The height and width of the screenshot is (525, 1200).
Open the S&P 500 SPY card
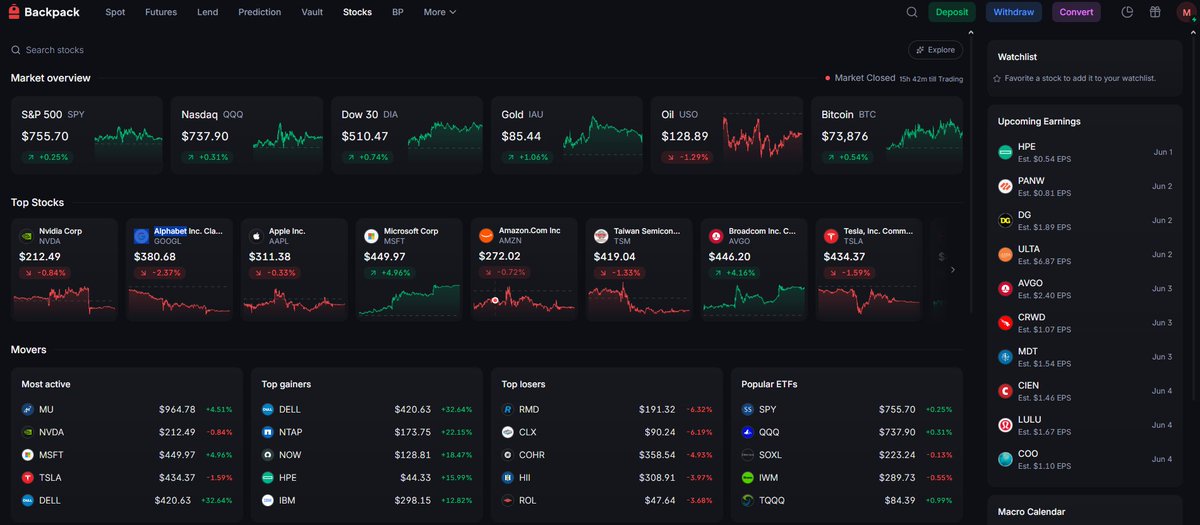(x=87, y=133)
